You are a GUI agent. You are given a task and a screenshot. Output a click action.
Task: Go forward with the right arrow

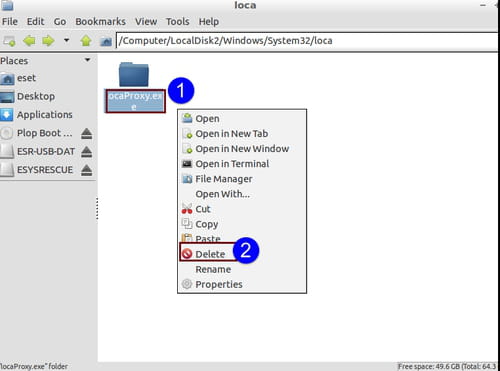point(48,41)
